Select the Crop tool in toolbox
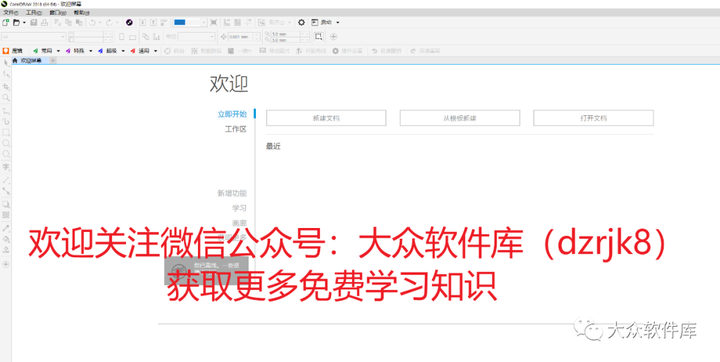 click(6, 86)
